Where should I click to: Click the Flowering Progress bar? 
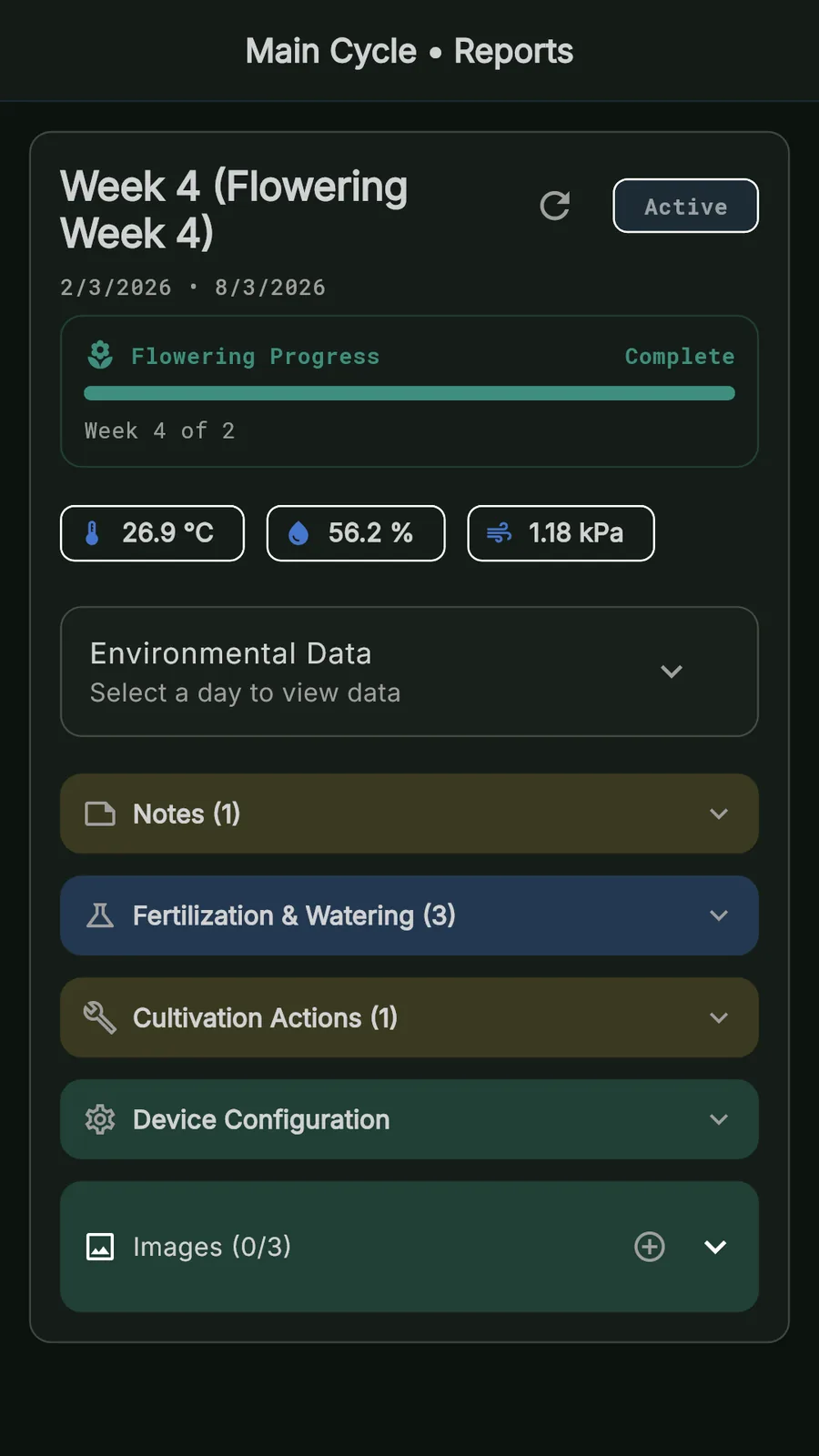pyautogui.click(x=409, y=393)
